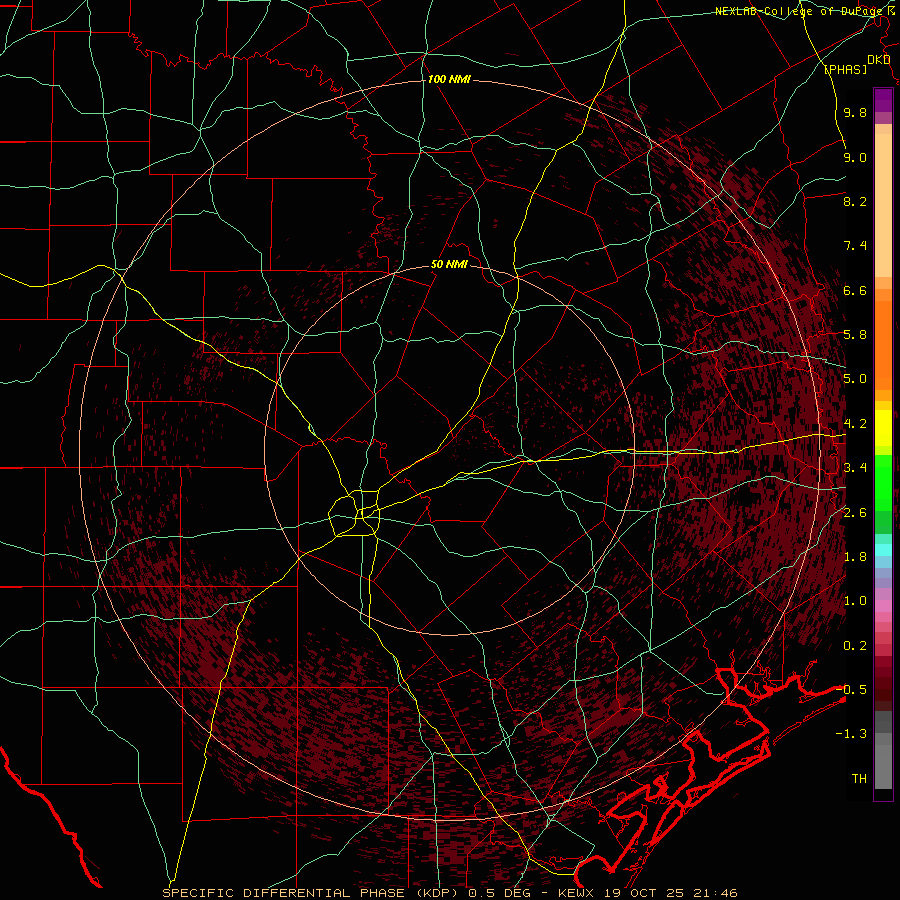Click the '2.6' scale value
The height and width of the screenshot is (900, 900).
(x=855, y=513)
